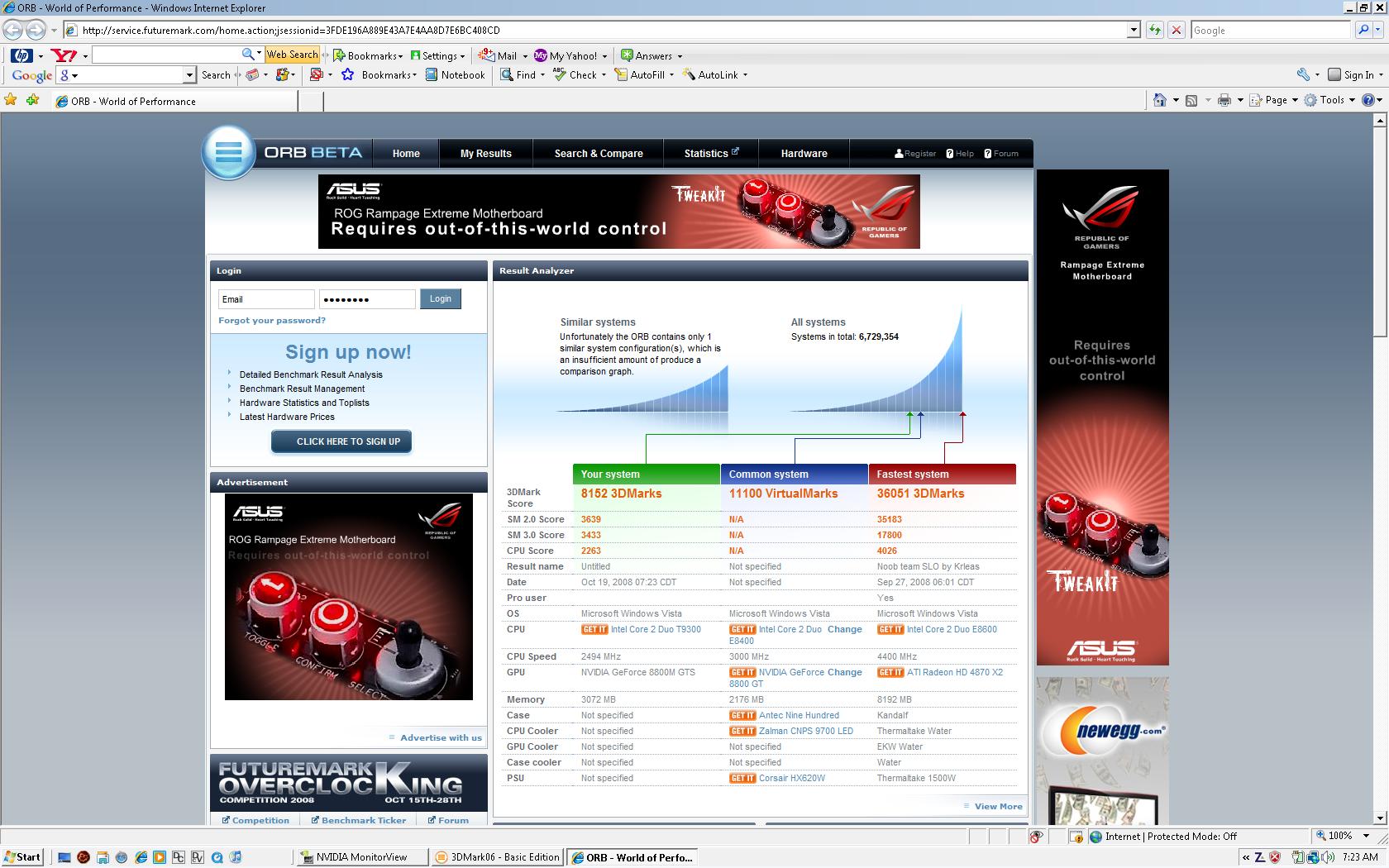Expand the address bar URL history dropdown
Image resolution: width=1389 pixels, height=868 pixels.
point(1134,31)
